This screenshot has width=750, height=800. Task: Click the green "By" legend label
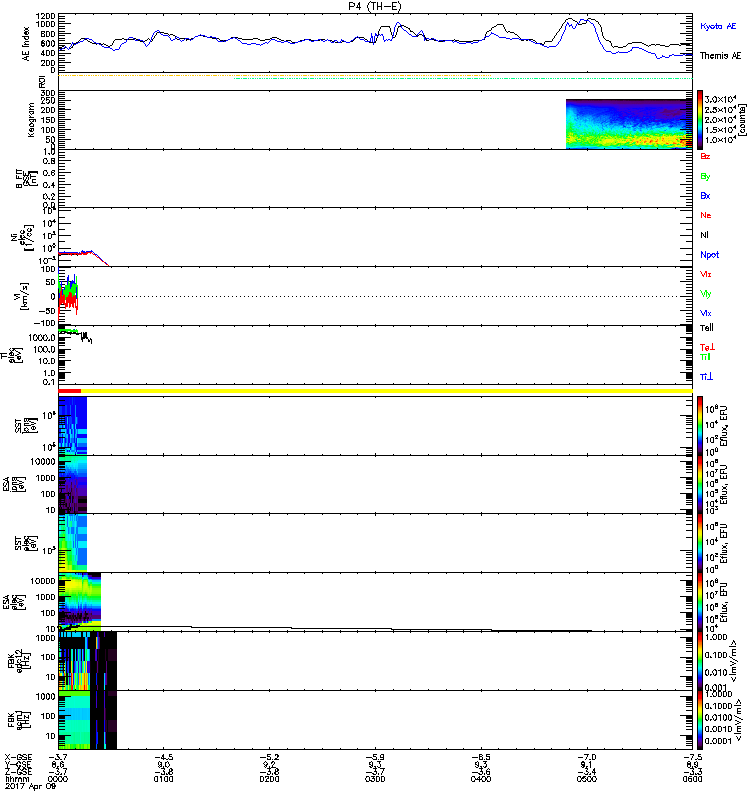(x=705, y=177)
